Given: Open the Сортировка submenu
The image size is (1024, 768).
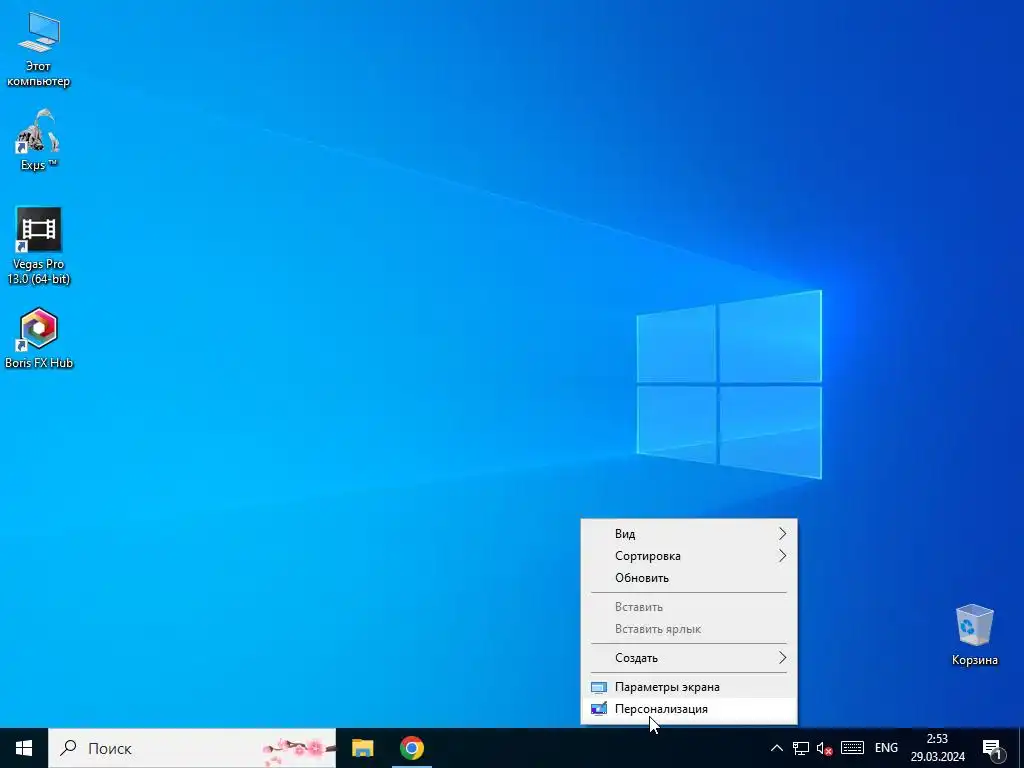Looking at the screenshot, I should (689, 556).
